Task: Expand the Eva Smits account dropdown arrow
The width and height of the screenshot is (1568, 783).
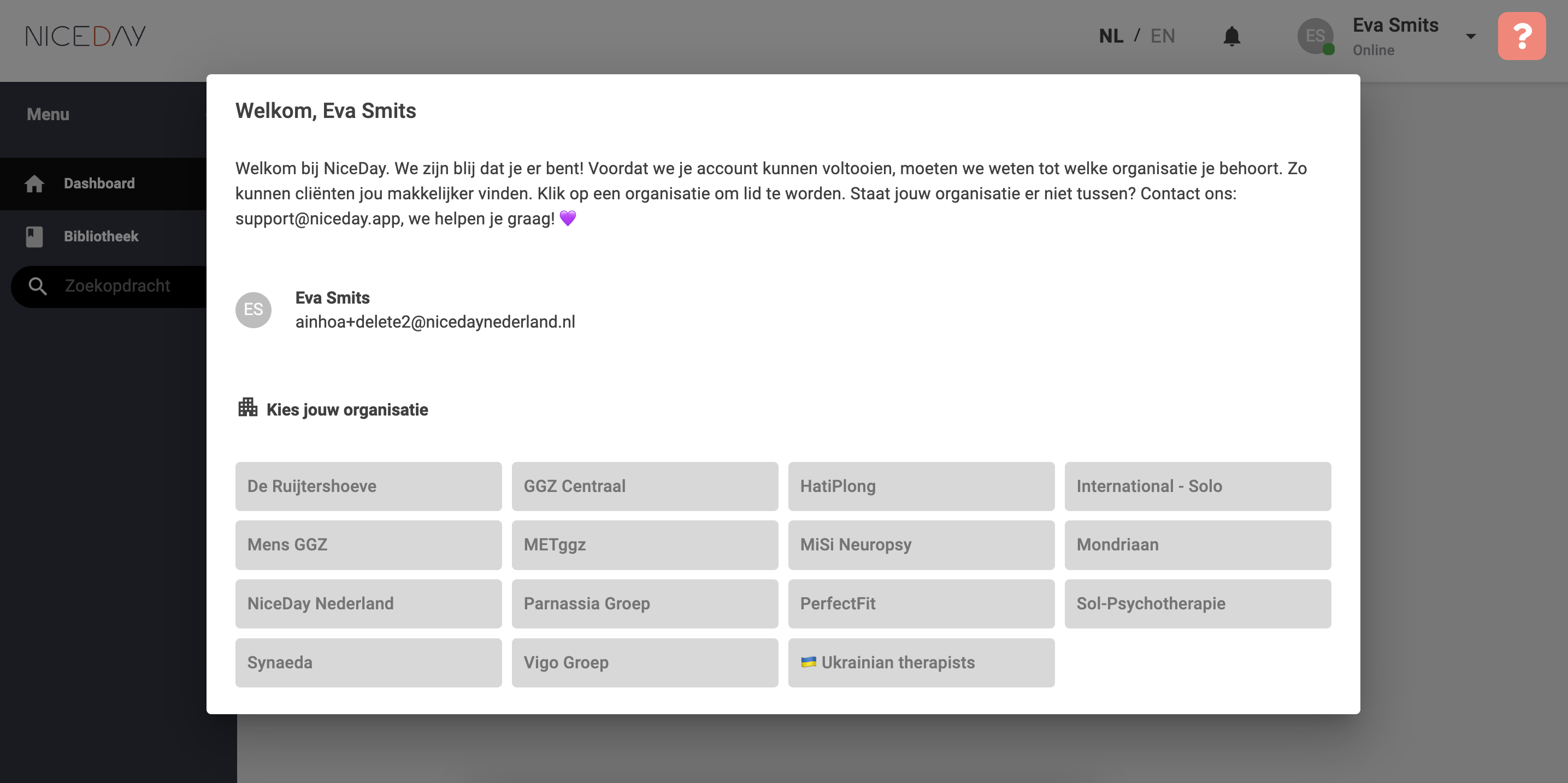Action: tap(1471, 37)
